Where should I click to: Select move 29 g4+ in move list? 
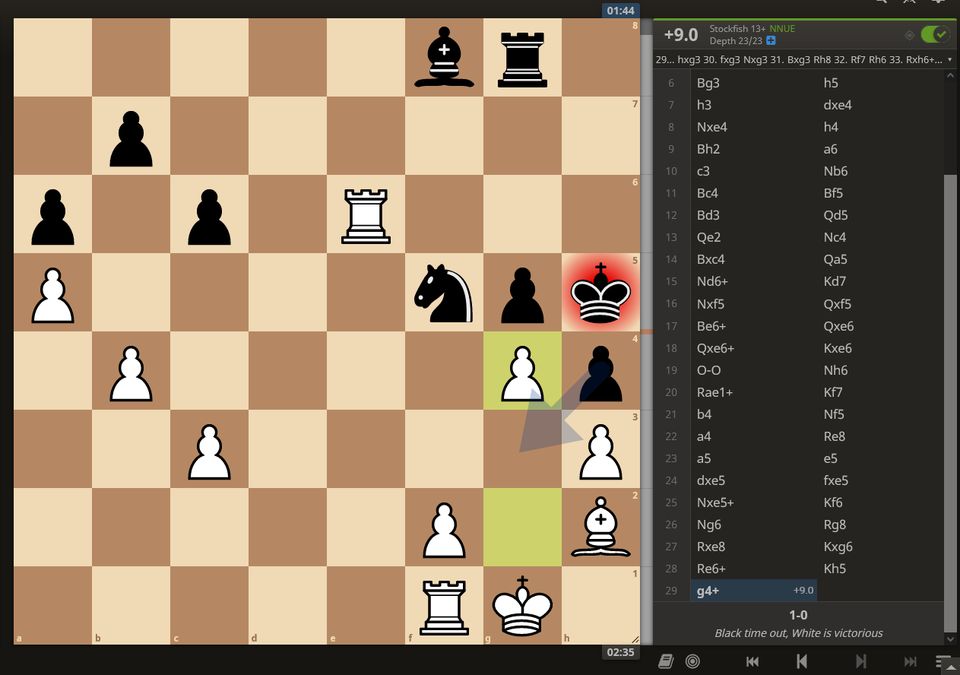coord(708,591)
